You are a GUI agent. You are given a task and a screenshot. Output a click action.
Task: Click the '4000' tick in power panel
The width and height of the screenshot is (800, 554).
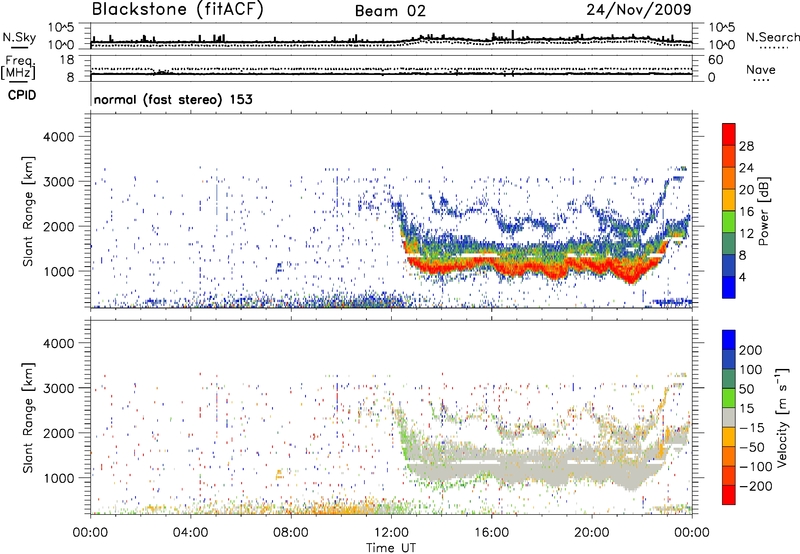[x=58, y=137]
